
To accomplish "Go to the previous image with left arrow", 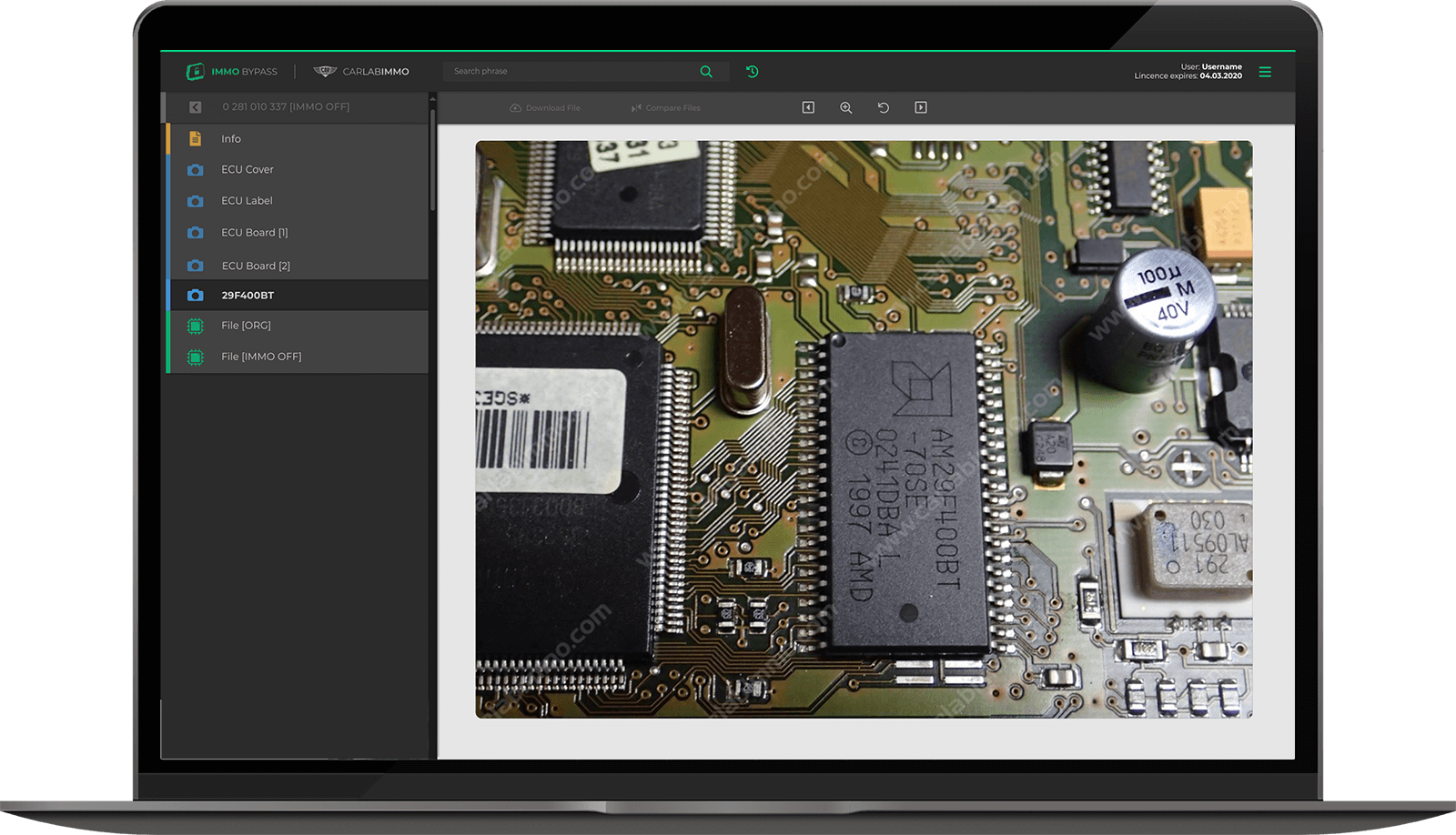I will [808, 107].
